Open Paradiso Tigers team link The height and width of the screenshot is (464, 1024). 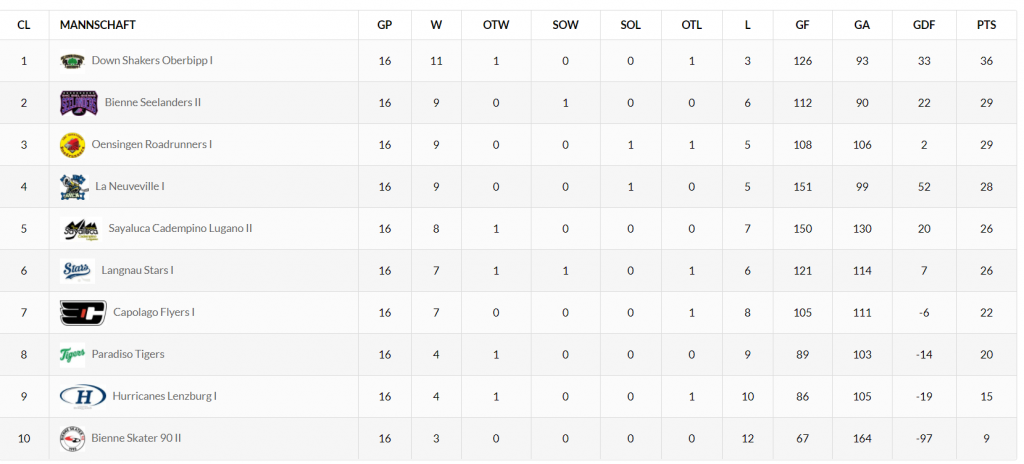coord(128,354)
